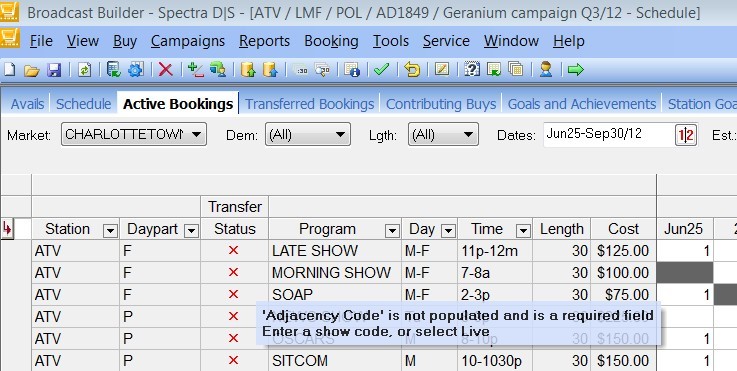Viewport: 737px width, 371px height.
Task: Switch to the Contributing Buys tab
Action: point(441,104)
